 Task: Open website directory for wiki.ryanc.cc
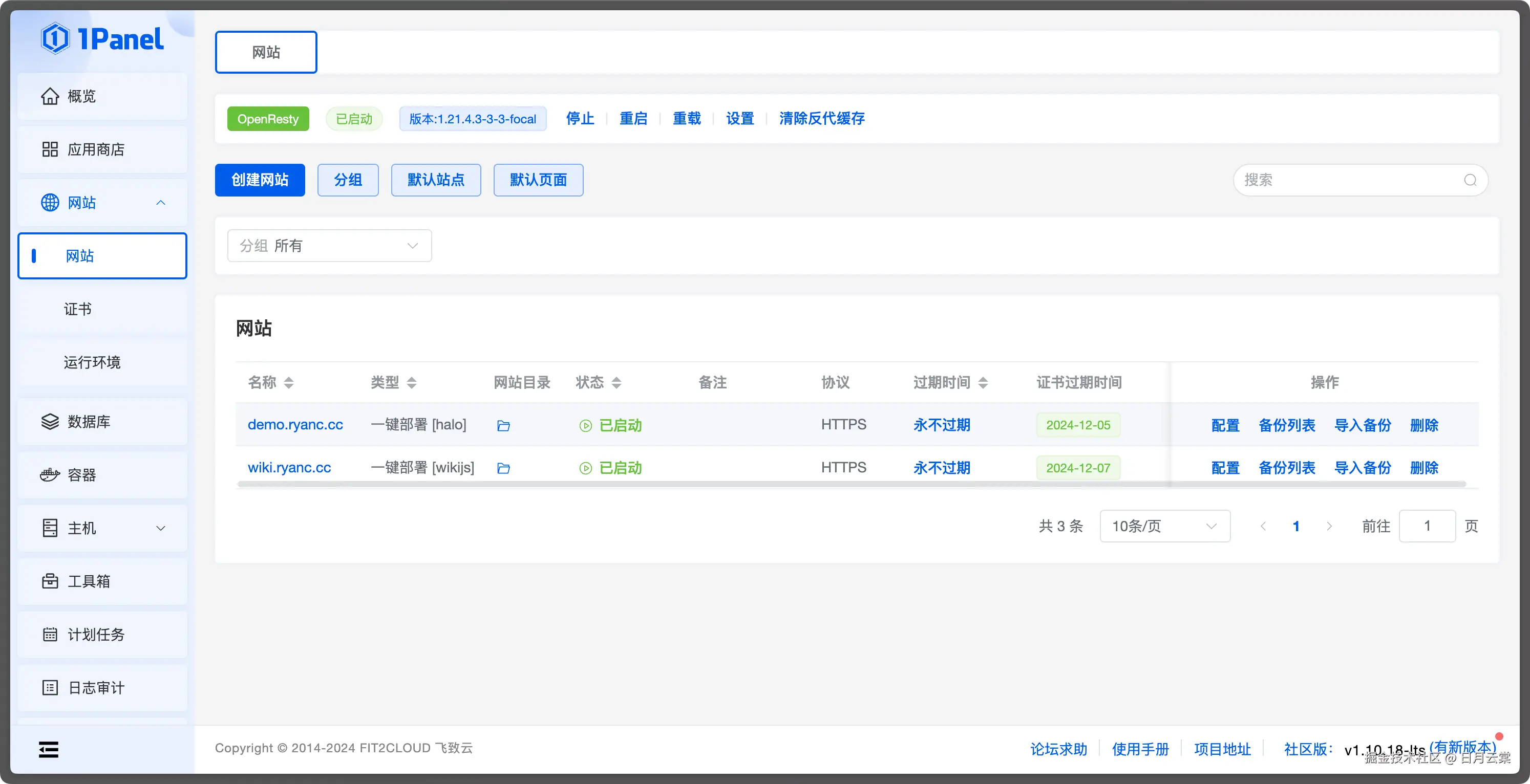pyautogui.click(x=503, y=468)
